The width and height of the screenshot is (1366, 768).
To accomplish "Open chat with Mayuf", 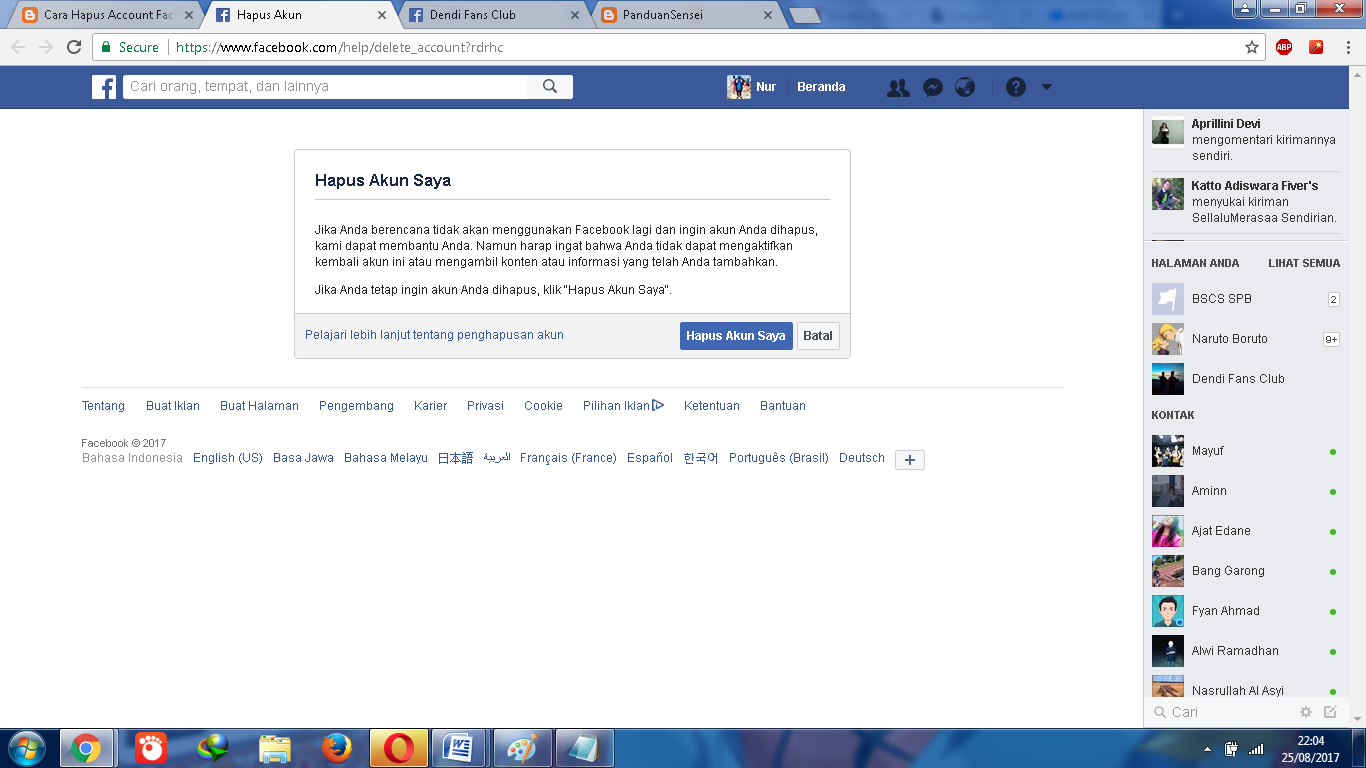I will 1246,451.
